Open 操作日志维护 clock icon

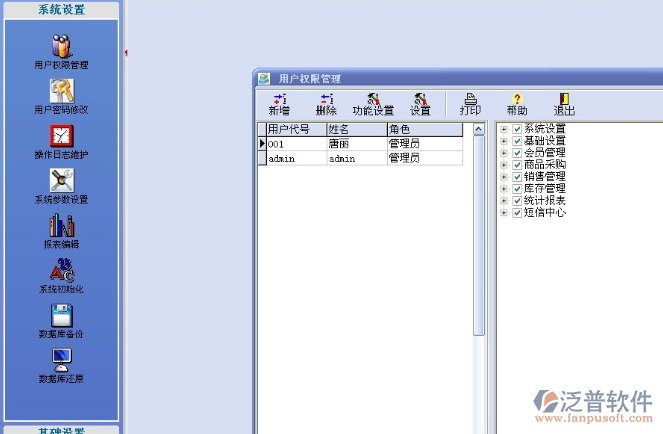click(61, 137)
